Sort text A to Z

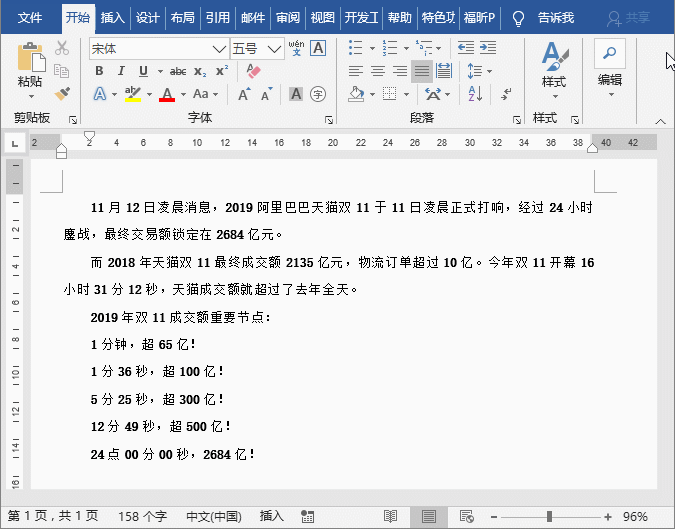pyautogui.click(x=475, y=93)
